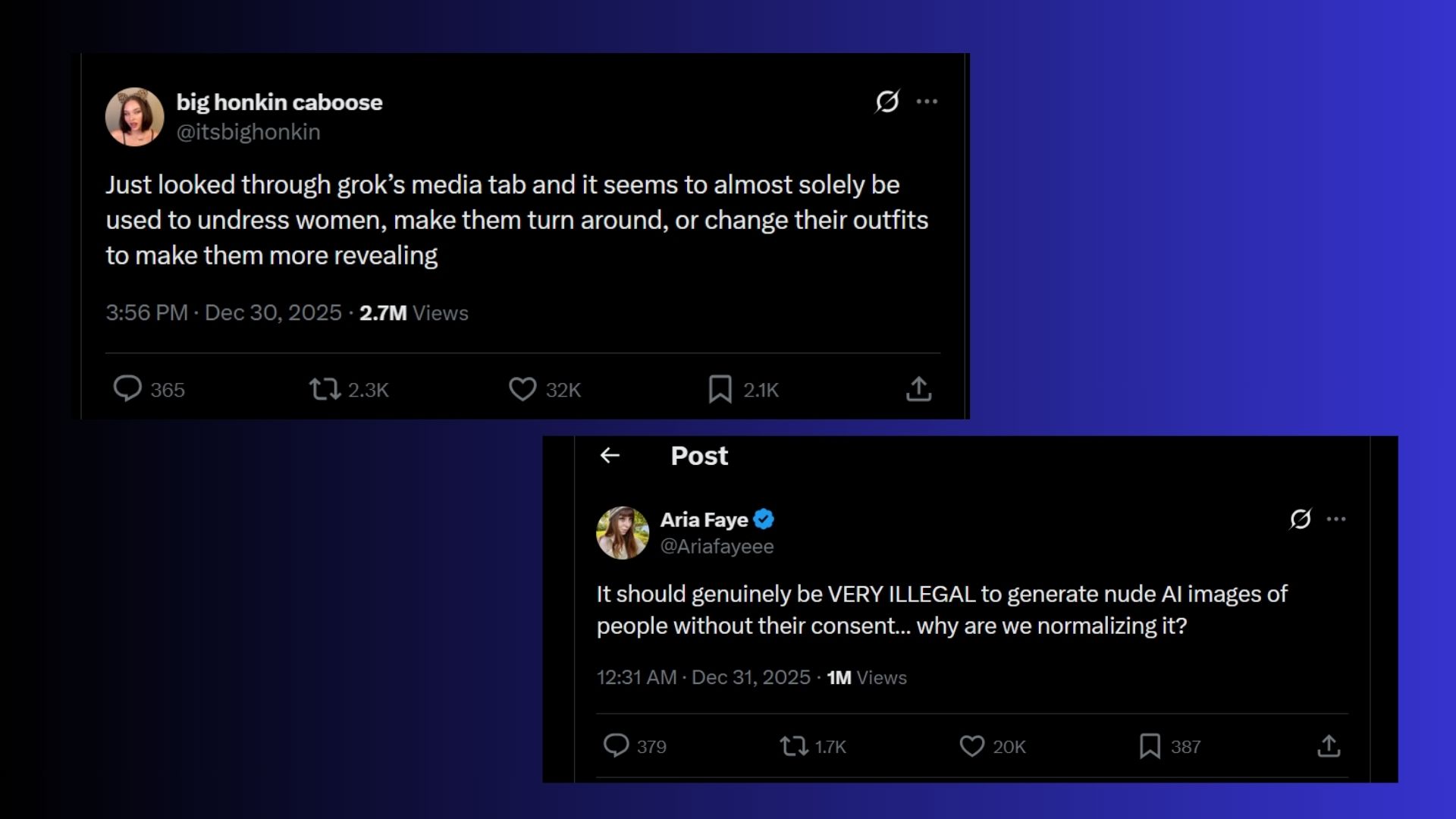The width and height of the screenshot is (1456, 819).
Task: Like the post with 20K likes
Action: coord(971,746)
